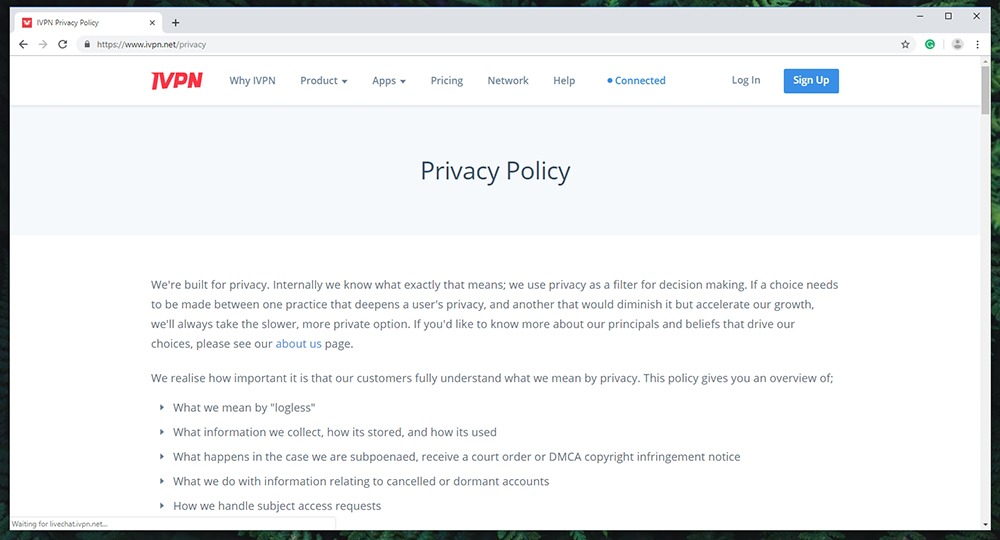Click the subpoenaed and DMCA notice item
Image resolution: width=1000 pixels, height=540 pixels.
coord(457,456)
